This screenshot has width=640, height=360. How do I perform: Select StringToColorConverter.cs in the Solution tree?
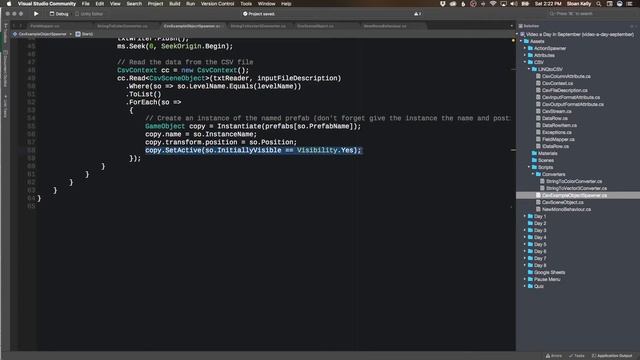(573, 181)
